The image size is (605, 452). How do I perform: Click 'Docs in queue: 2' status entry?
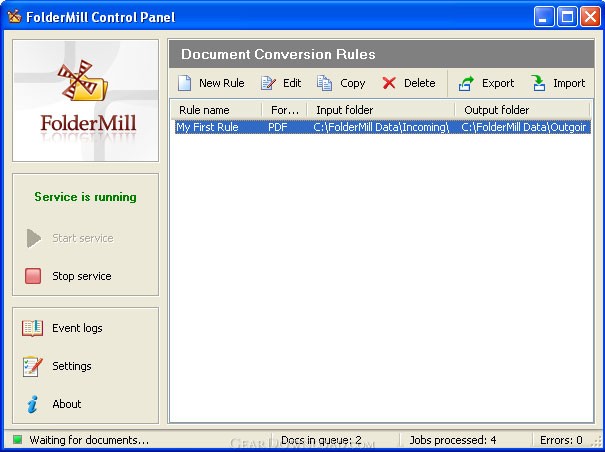pyautogui.click(x=321, y=440)
